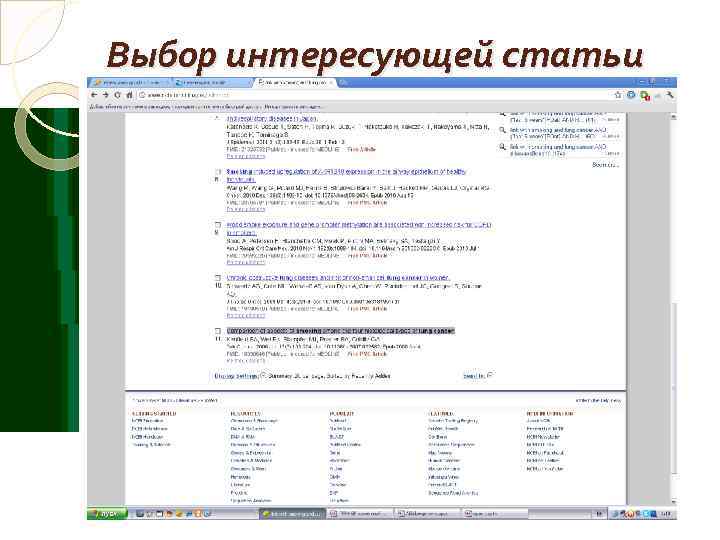720x540 pixels.
Task: Click 'Free PMC Article' for result 9
Action: [x=367, y=256]
